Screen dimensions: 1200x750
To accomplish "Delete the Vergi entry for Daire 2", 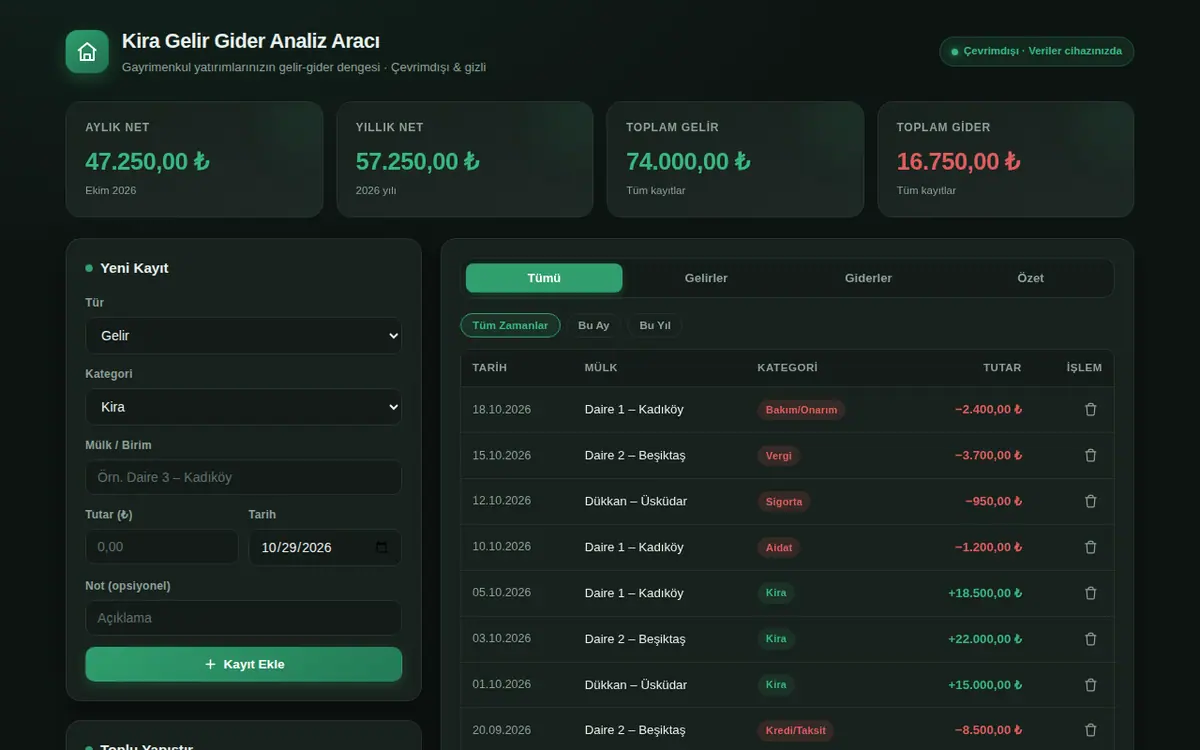I will [x=1090, y=455].
